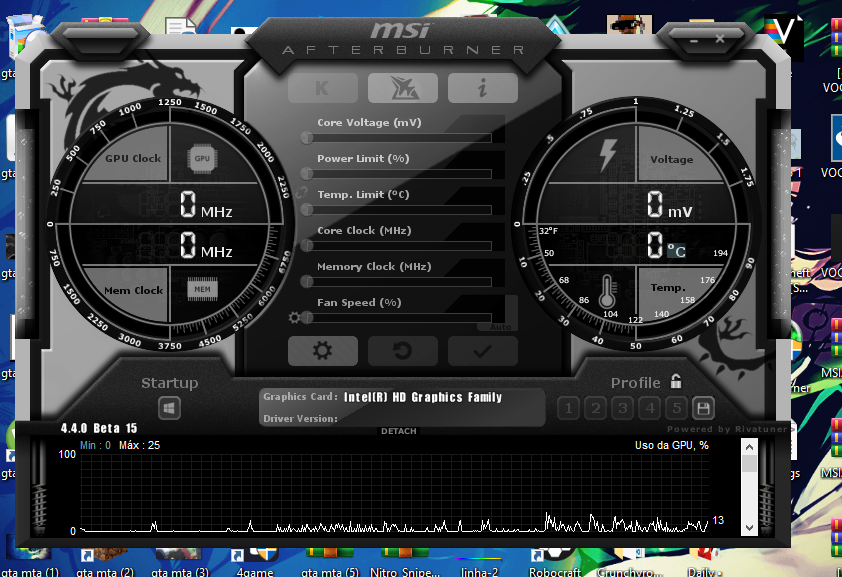Toggle the profile lock icon
Screen dimensions: 842x577
(676, 381)
